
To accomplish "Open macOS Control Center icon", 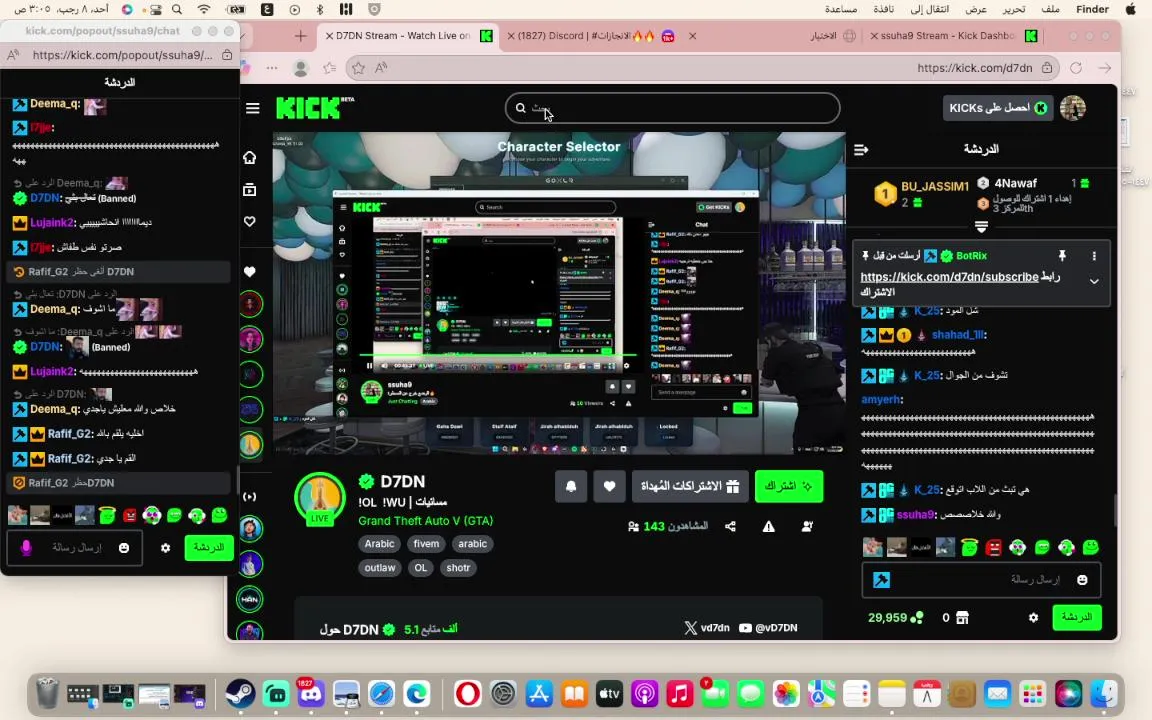I will tap(156, 10).
